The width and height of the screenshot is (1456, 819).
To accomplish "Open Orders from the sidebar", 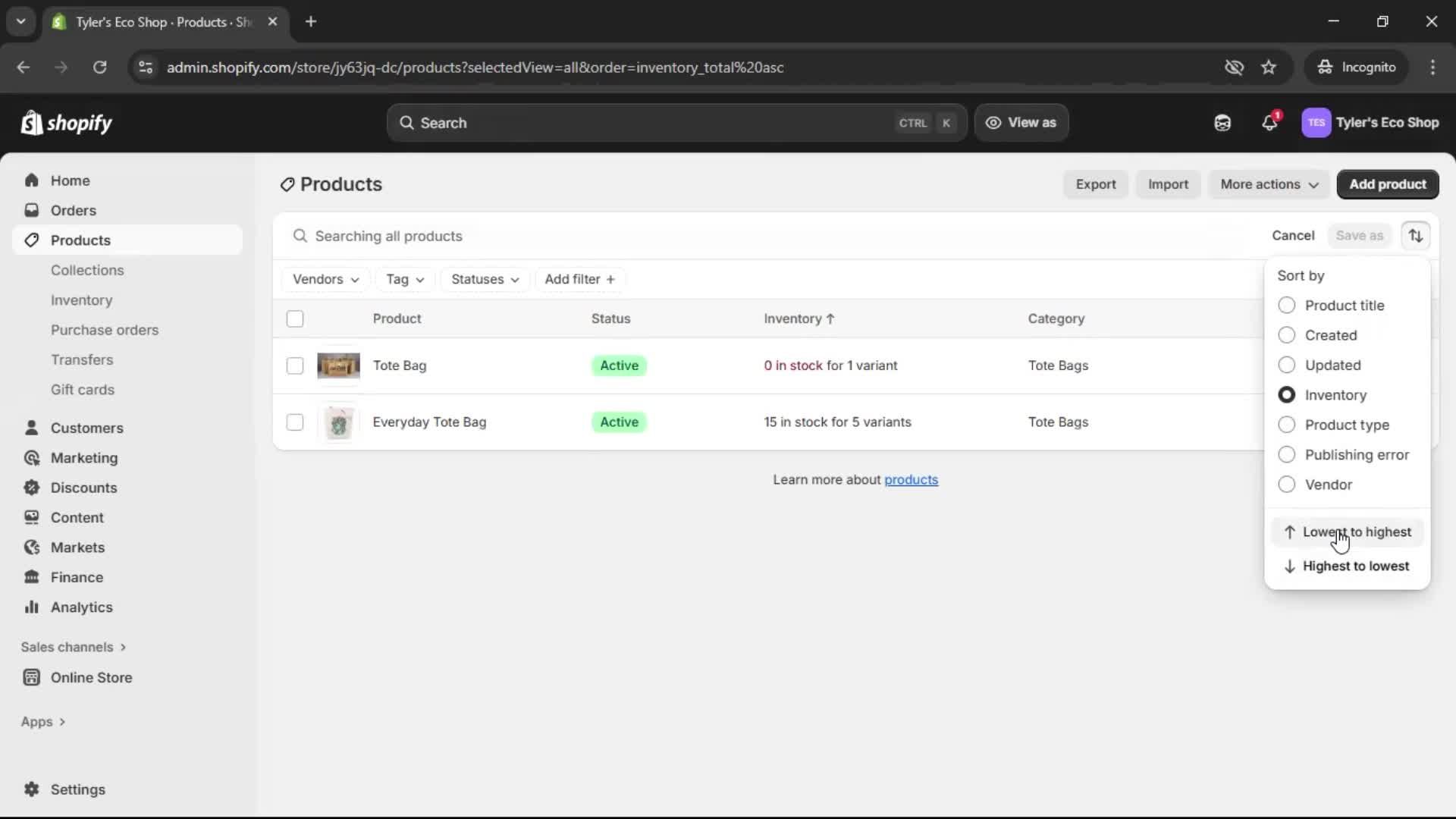I will pos(73,210).
